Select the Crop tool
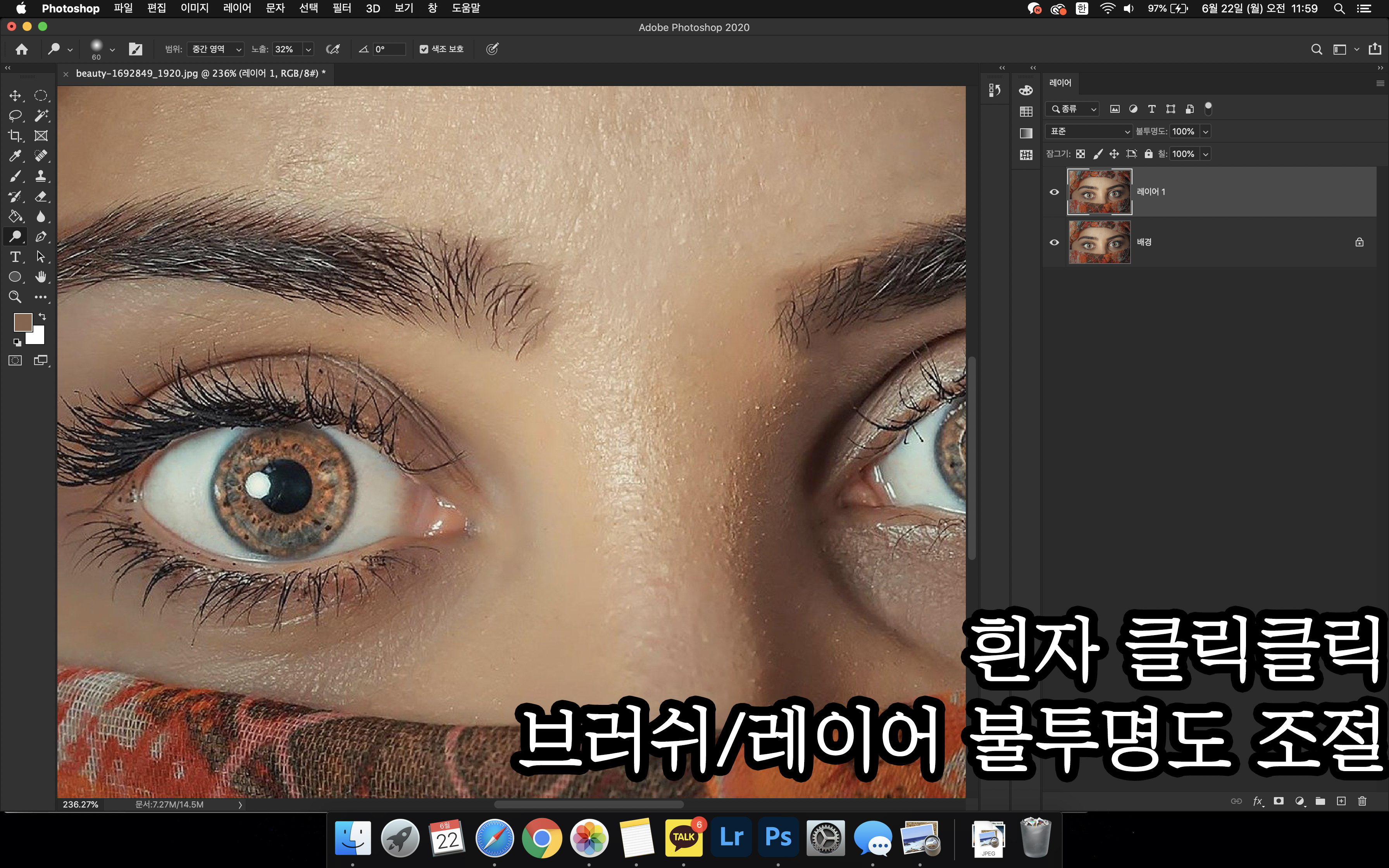 coord(15,136)
